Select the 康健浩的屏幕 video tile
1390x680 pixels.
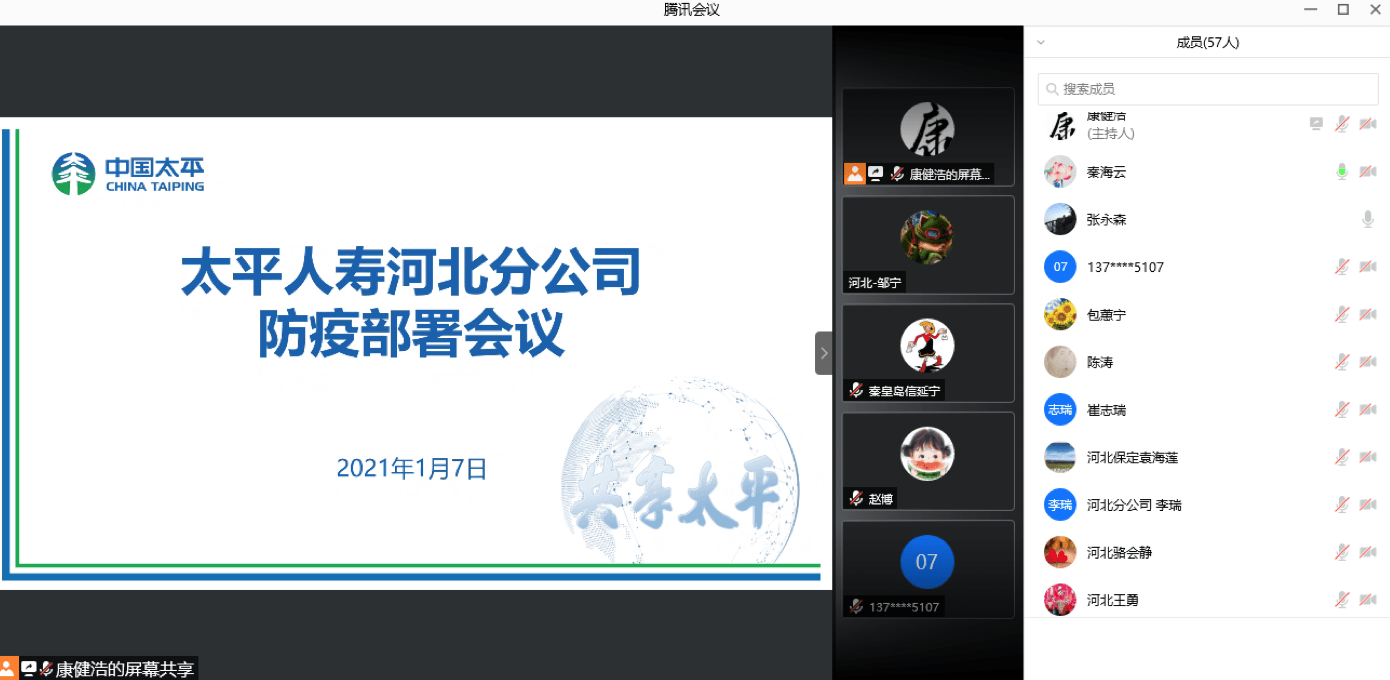[928, 137]
